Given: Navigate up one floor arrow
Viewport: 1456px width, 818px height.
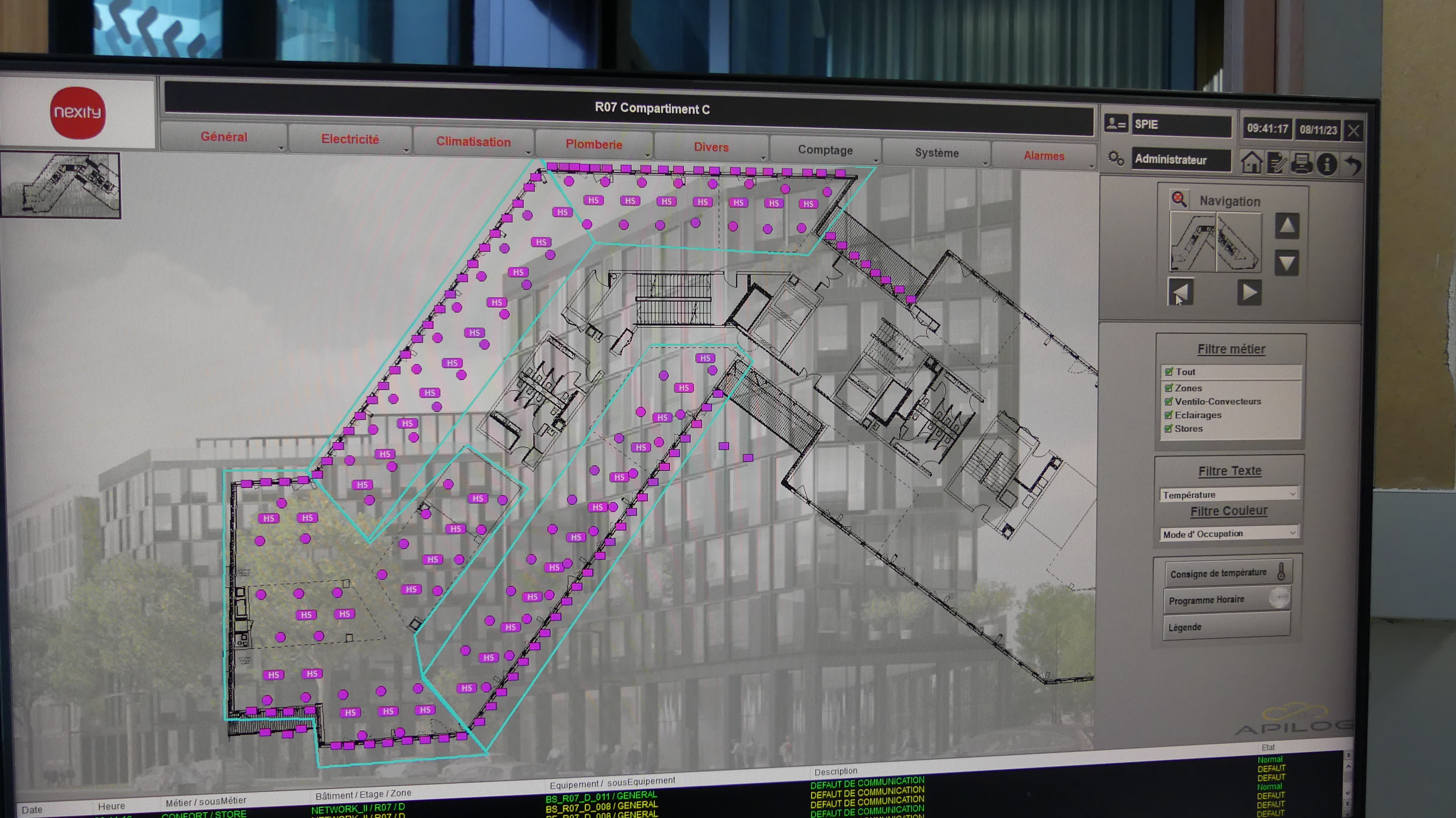Looking at the screenshot, I should [1287, 226].
